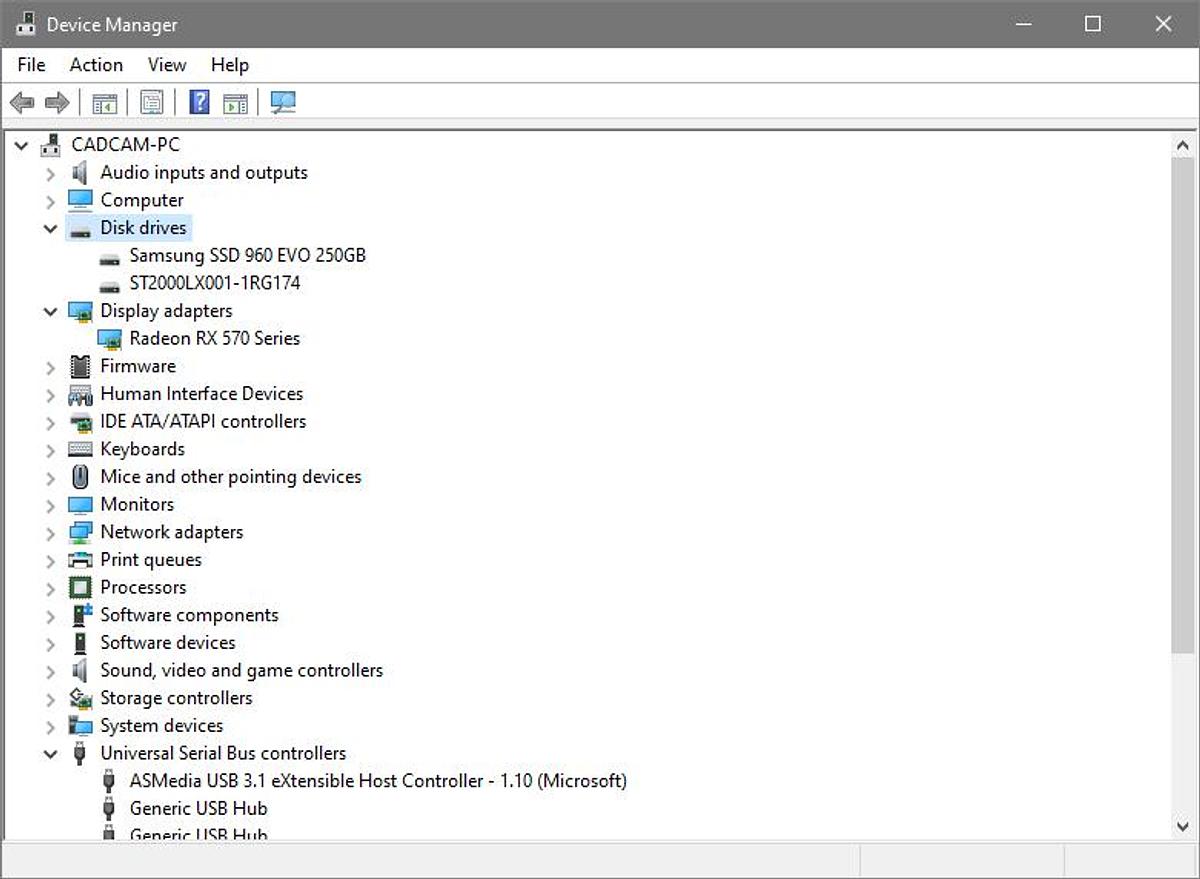Select the CADCAM-PC root node
Screen dimensions: 1200x879
(125, 145)
